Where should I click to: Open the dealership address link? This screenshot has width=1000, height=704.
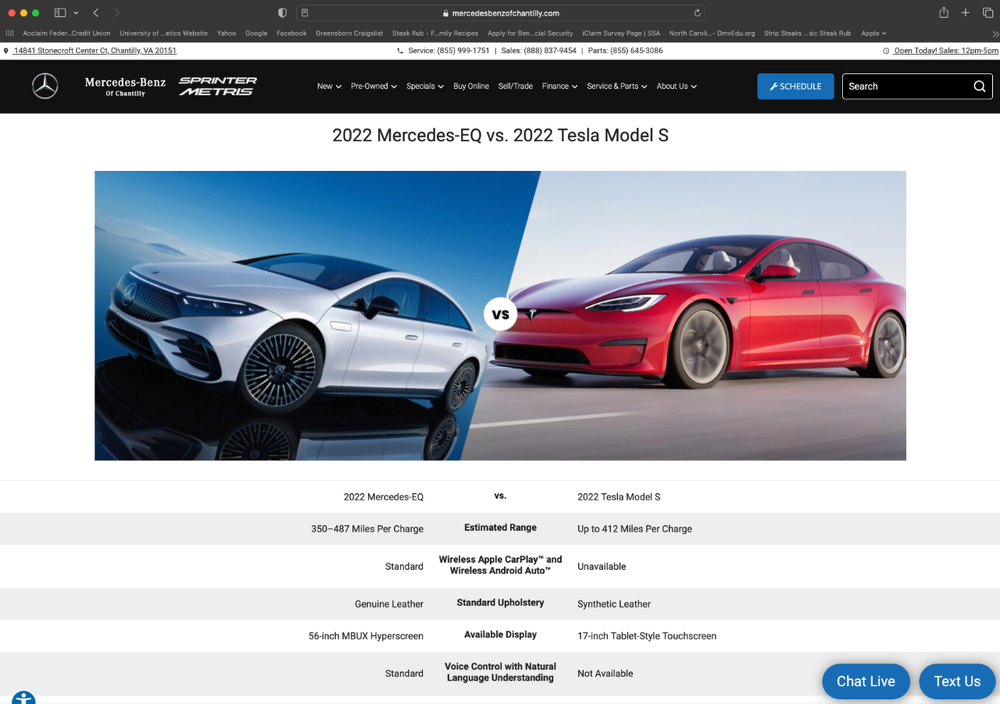[x=94, y=51]
